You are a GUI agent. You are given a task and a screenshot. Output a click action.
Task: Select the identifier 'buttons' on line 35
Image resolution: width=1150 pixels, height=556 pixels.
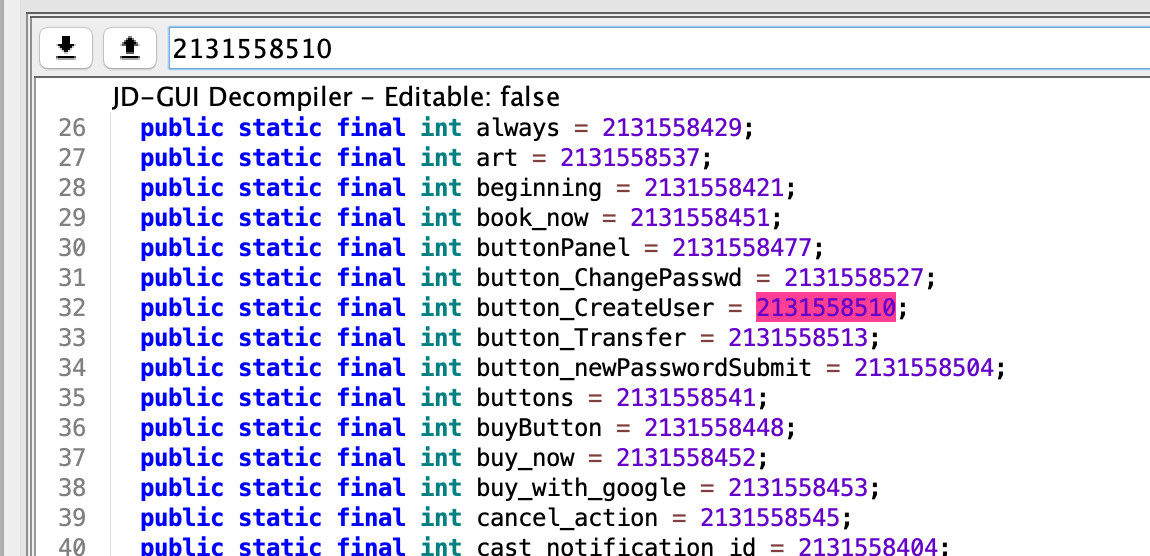[525, 398]
